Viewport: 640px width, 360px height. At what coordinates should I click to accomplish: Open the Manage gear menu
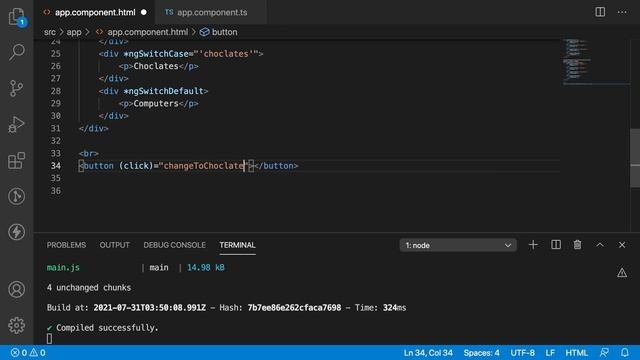point(16,325)
